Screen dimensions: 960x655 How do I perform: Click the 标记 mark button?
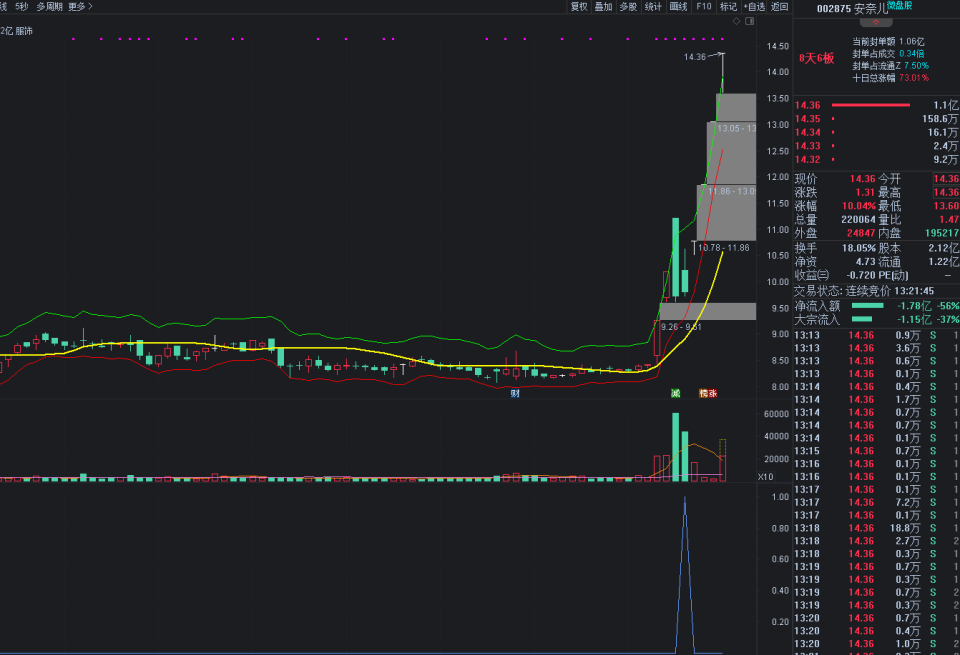pos(728,6)
